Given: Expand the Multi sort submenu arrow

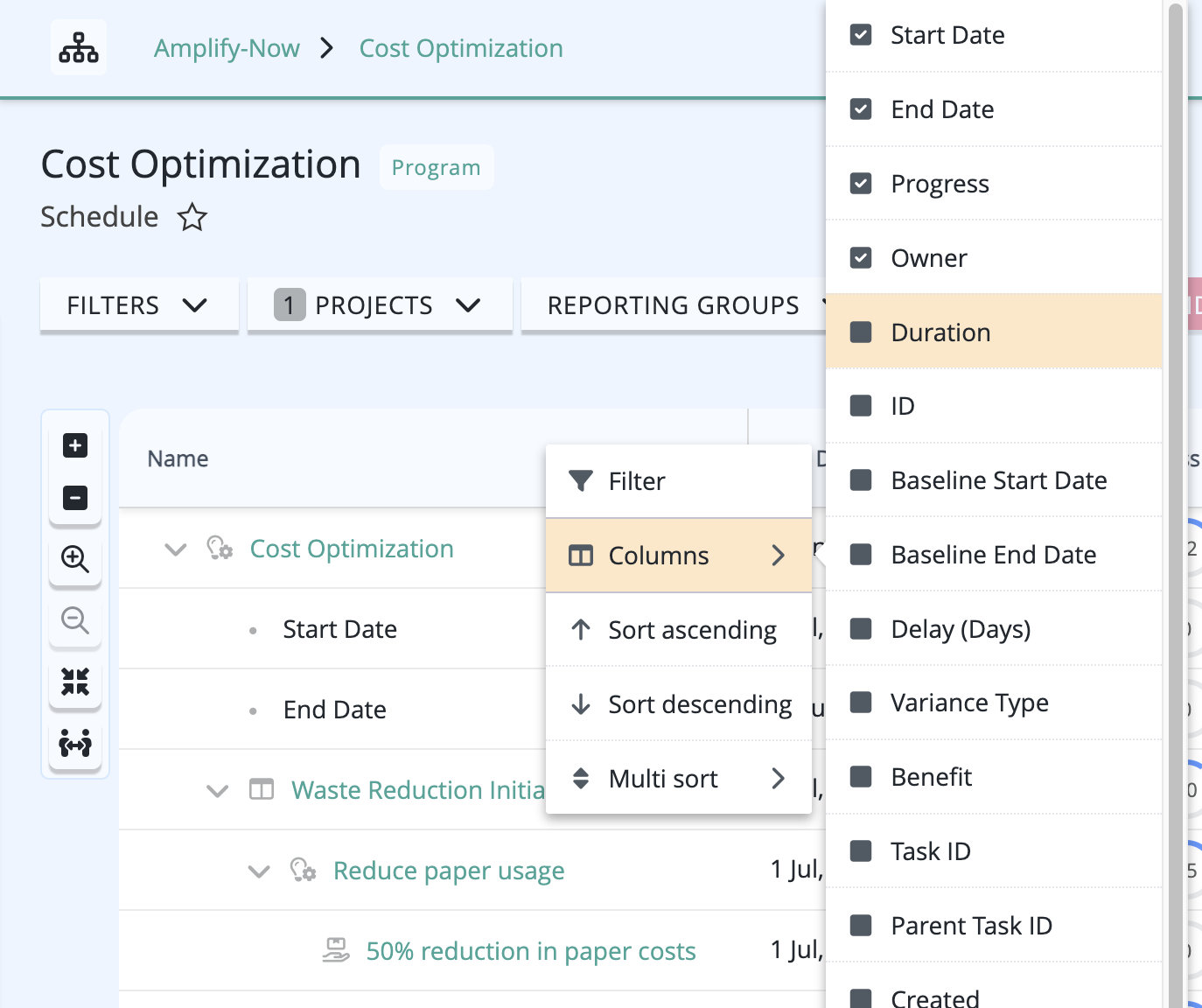Looking at the screenshot, I should 777,778.
